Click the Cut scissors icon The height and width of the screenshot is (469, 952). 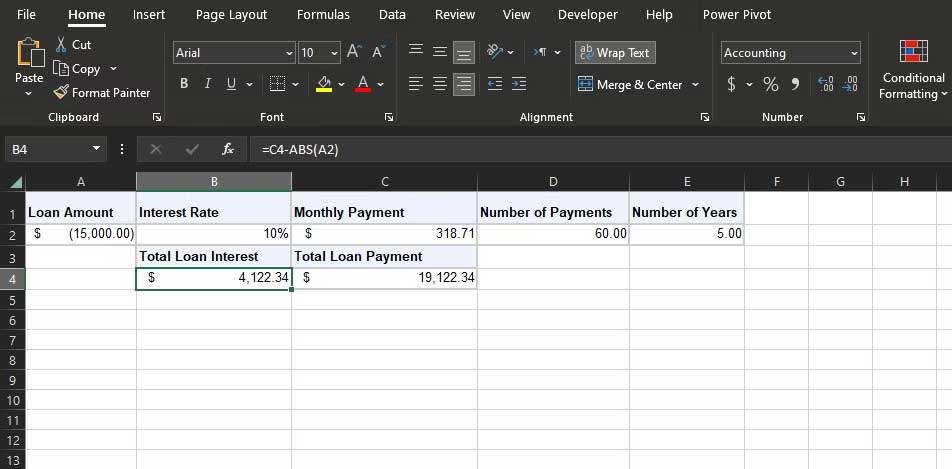click(x=62, y=45)
